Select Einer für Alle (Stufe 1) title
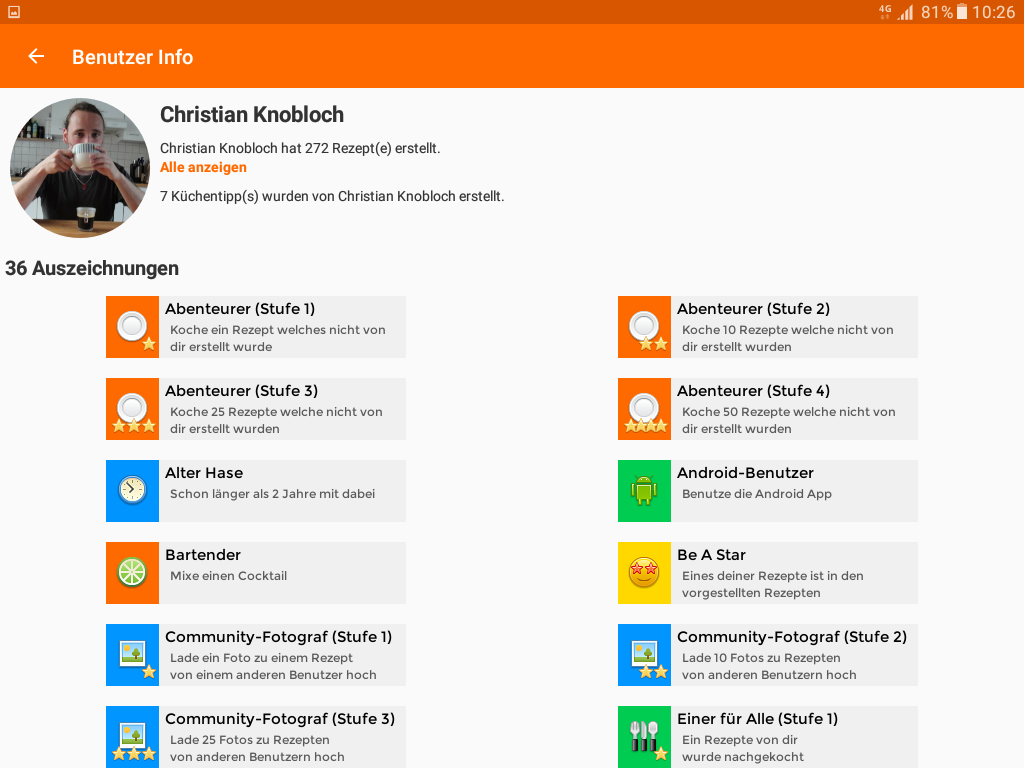The height and width of the screenshot is (768, 1024). click(758, 719)
